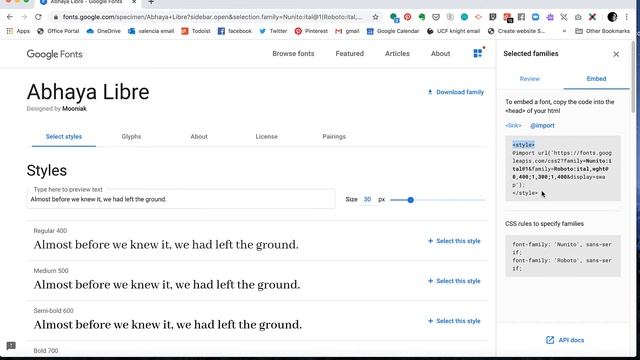The width and height of the screenshot is (640, 360).
Task: Select the Semi-bold 600 style
Action: coord(454,321)
